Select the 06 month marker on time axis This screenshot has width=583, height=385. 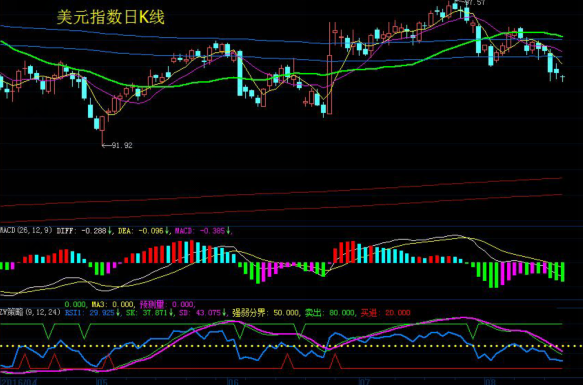pos(232,382)
